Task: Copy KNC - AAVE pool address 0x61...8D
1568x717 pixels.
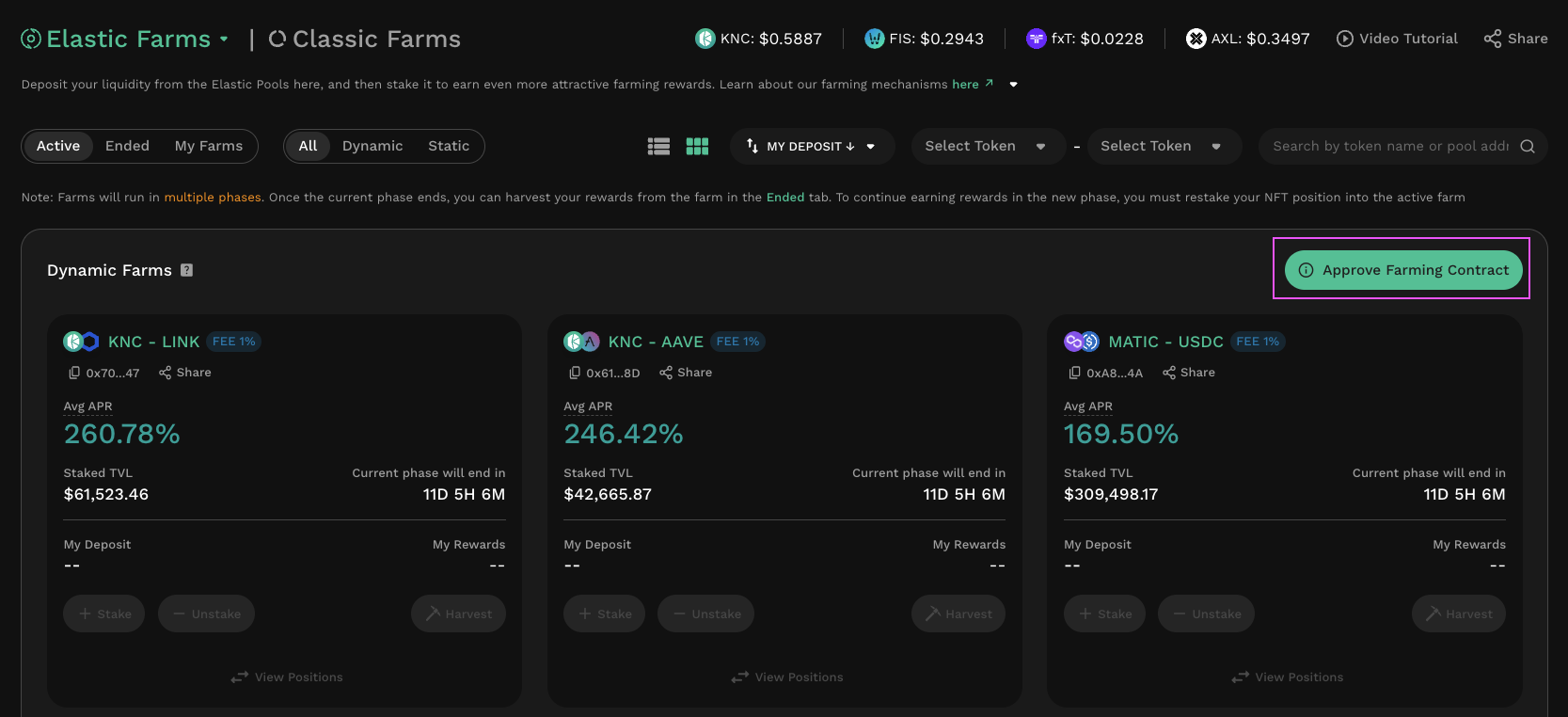Action: pos(575,373)
